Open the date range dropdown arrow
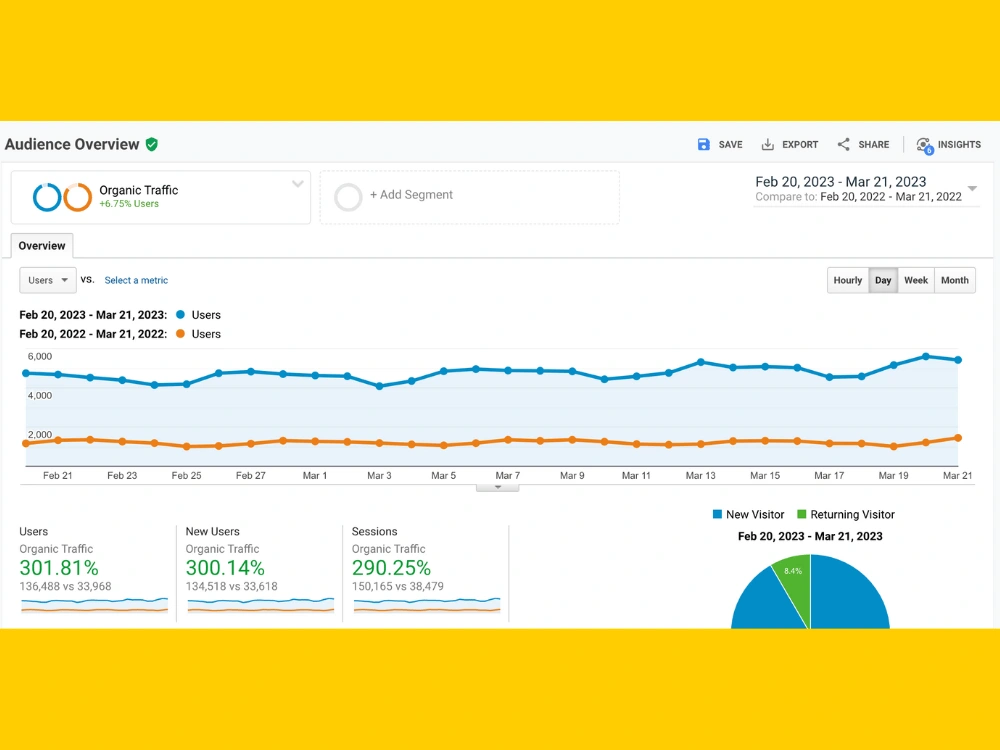This screenshot has width=1000, height=750. pyautogui.click(x=972, y=188)
